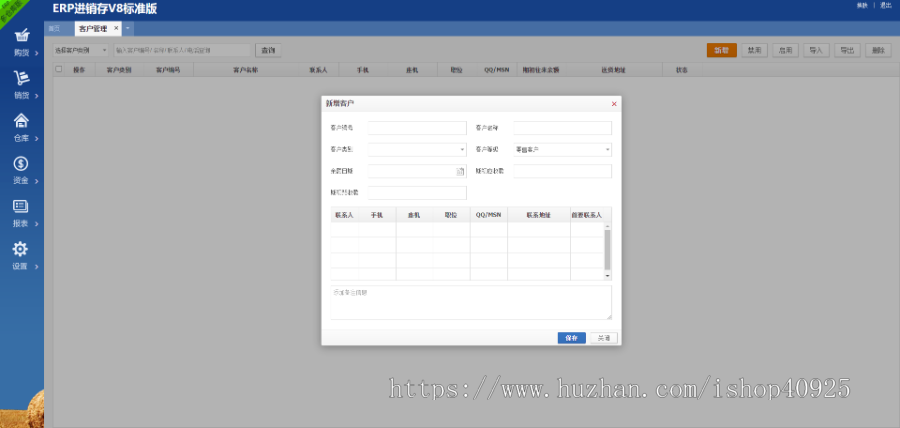Click the 查询 search button
The width and height of the screenshot is (900, 428).
click(x=268, y=50)
